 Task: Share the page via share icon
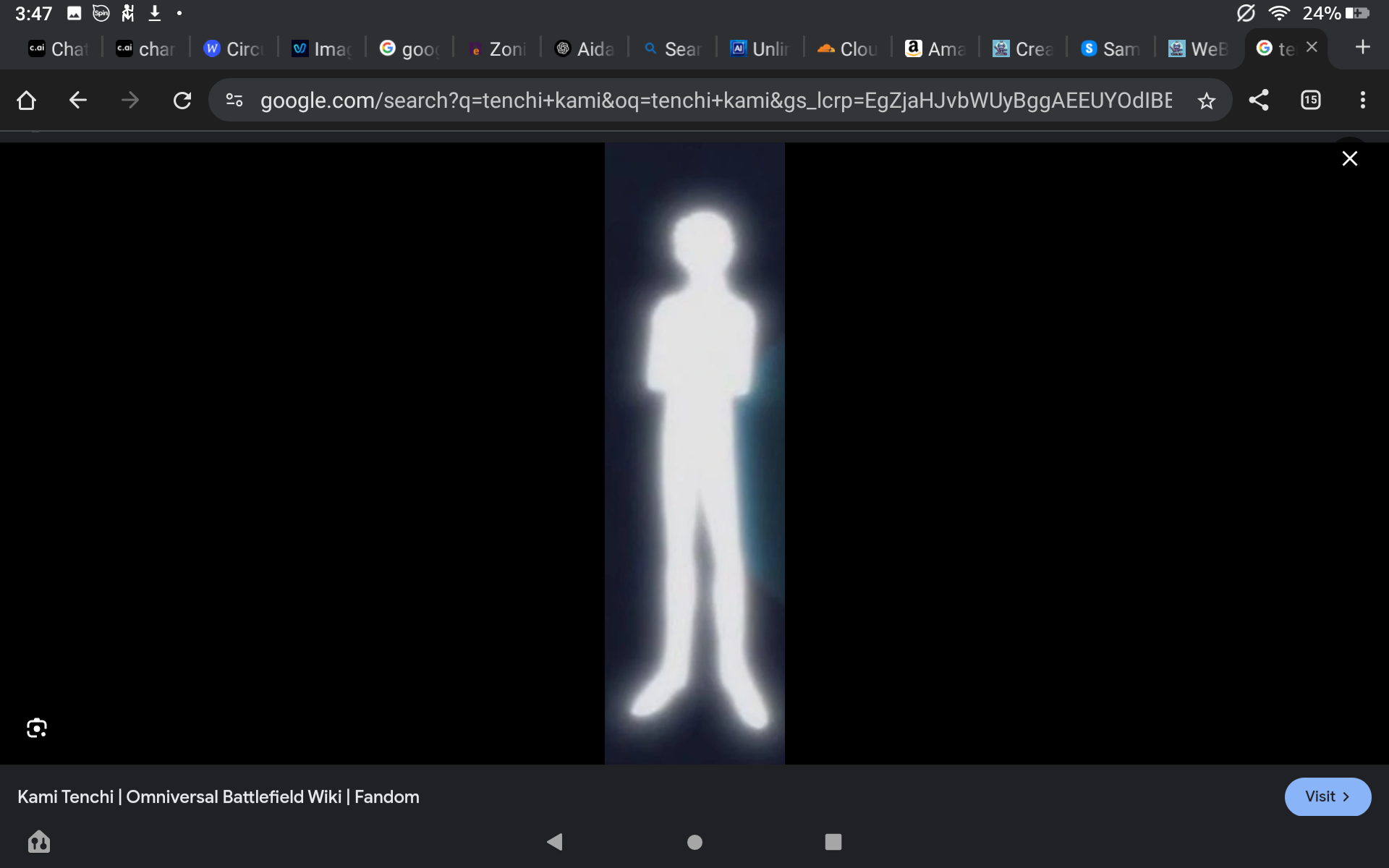click(x=1259, y=100)
